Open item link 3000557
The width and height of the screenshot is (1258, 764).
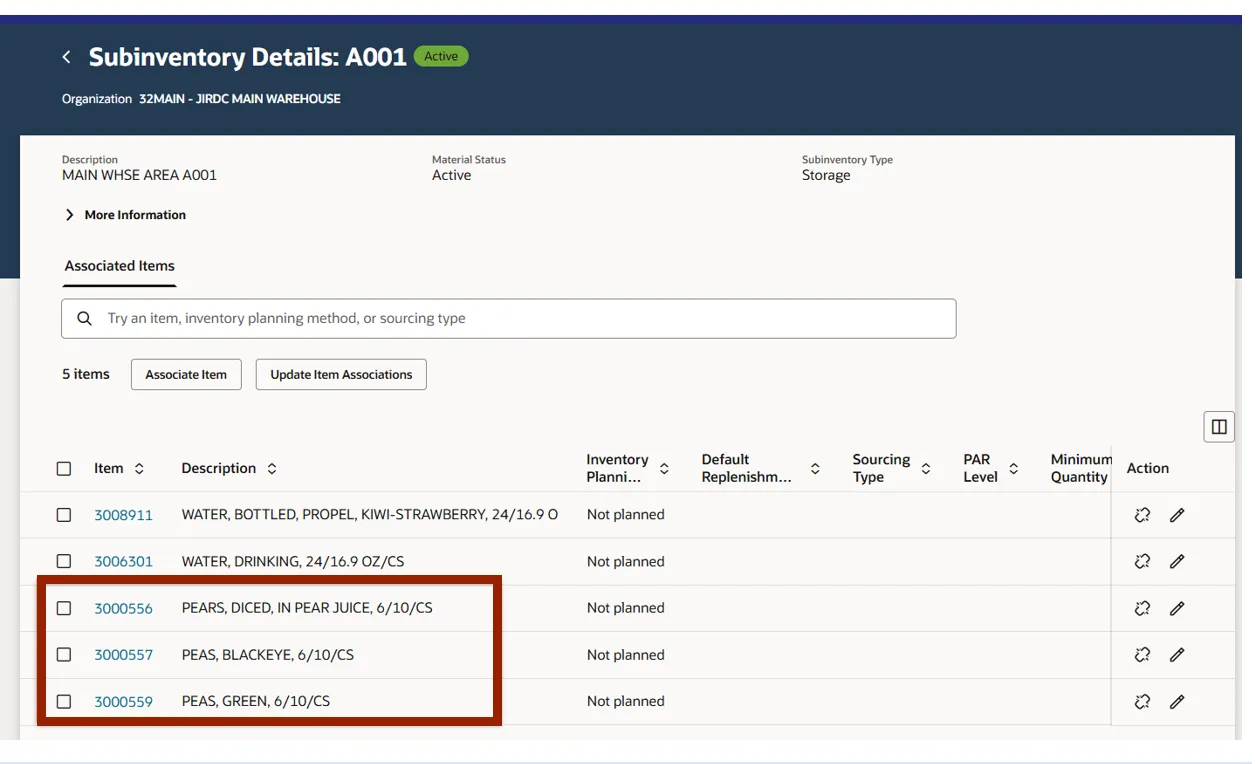pyautogui.click(x=123, y=655)
